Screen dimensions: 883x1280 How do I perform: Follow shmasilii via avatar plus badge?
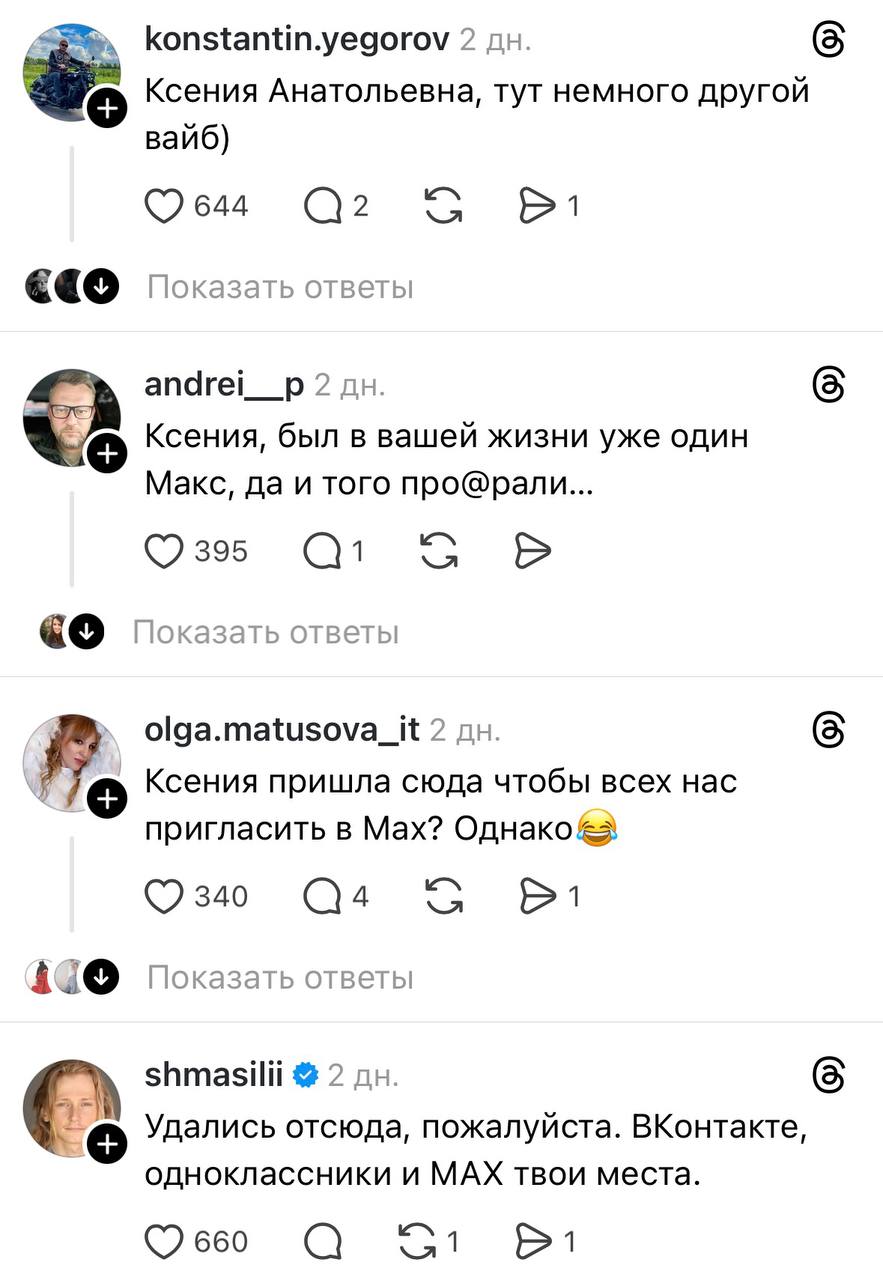pos(108,1144)
